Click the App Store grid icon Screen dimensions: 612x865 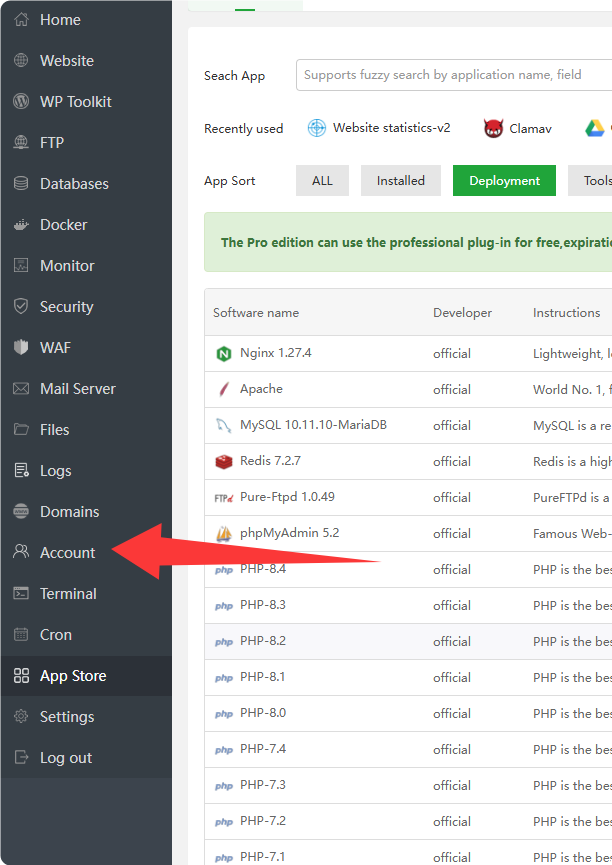click(x=21, y=676)
